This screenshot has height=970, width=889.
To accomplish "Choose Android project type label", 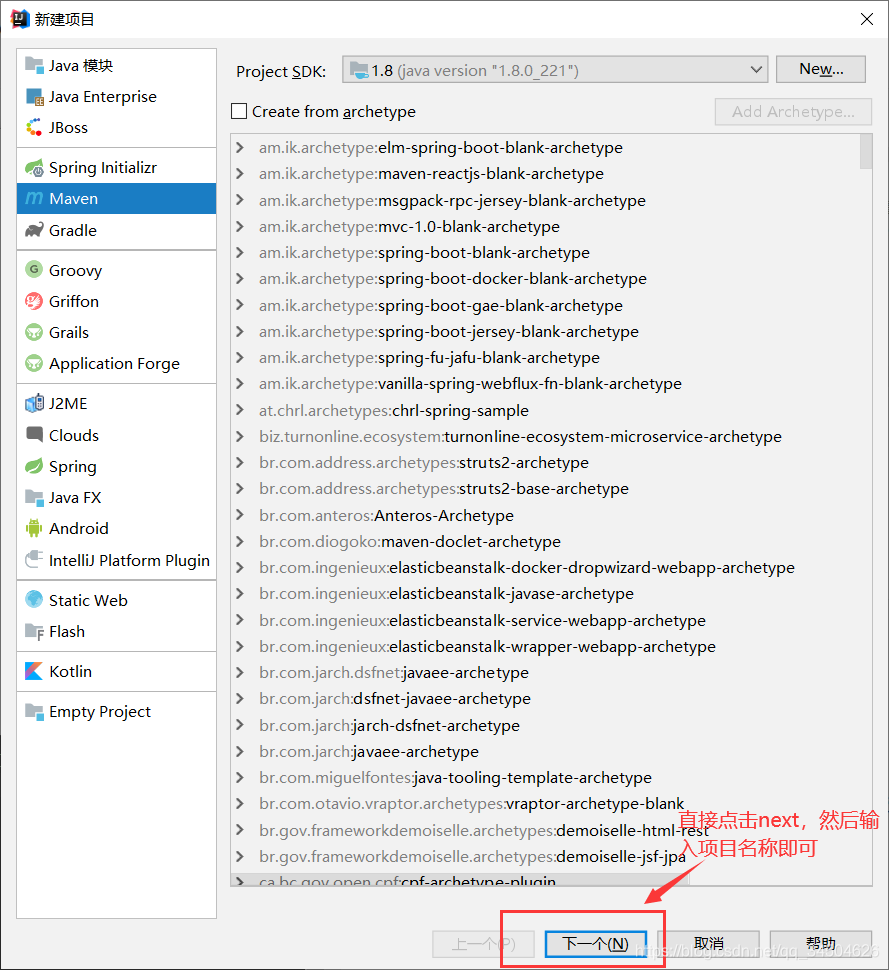I will pos(79,528).
